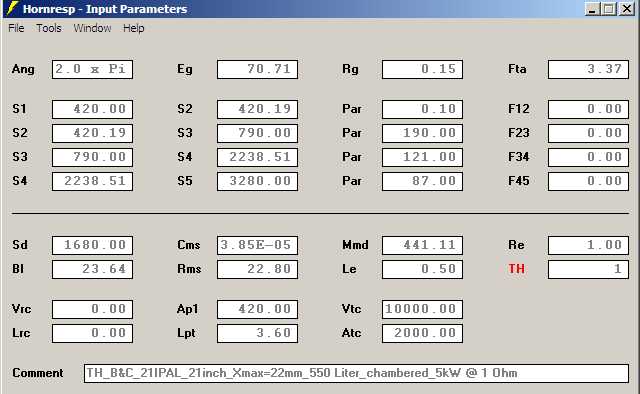640x394 pixels.
Task: Open the Help menu
Action: coord(133,28)
